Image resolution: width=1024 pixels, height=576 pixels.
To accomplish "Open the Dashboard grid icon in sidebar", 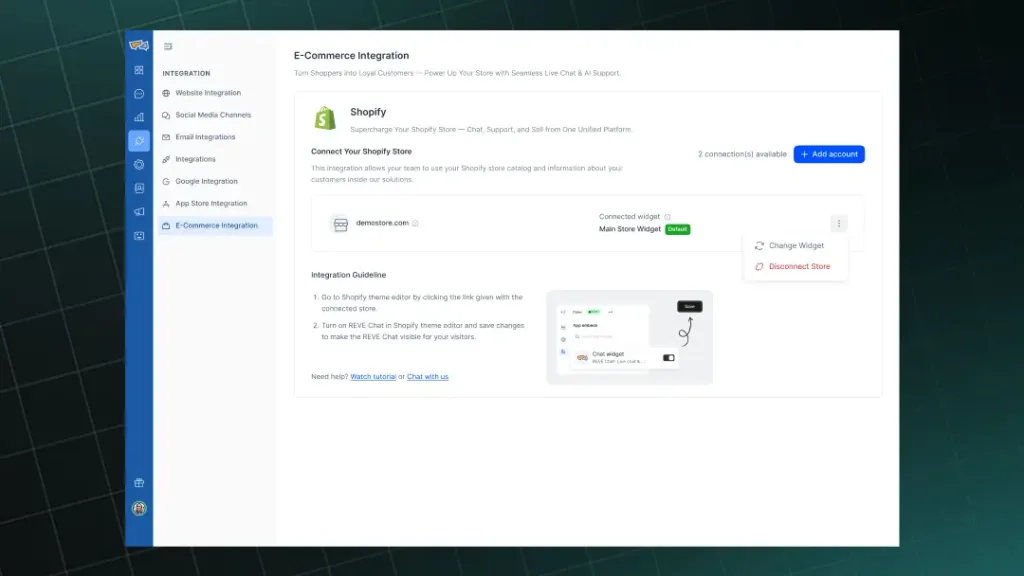I will [x=139, y=72].
